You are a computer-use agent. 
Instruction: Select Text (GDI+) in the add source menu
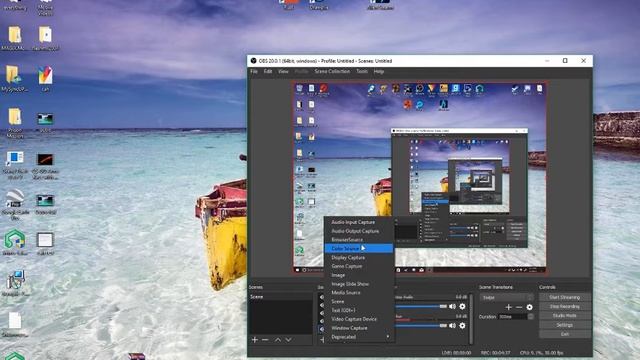coord(359,310)
